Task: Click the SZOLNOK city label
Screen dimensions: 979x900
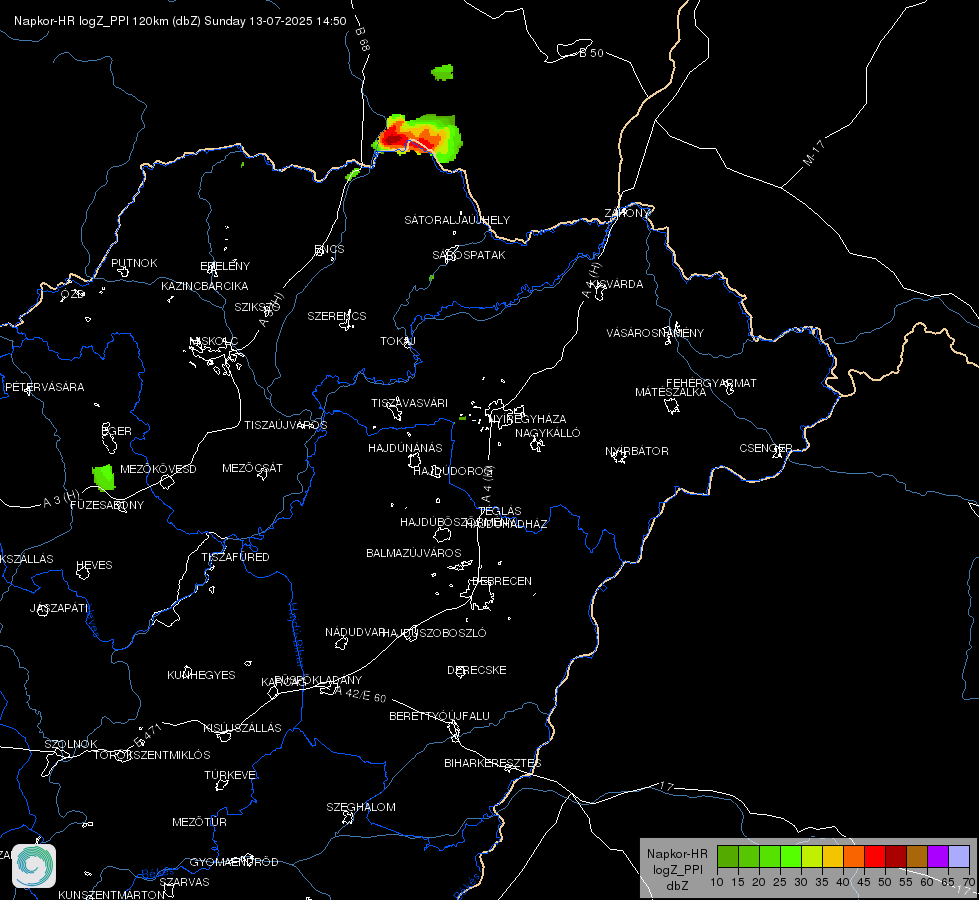Action: click(71, 744)
